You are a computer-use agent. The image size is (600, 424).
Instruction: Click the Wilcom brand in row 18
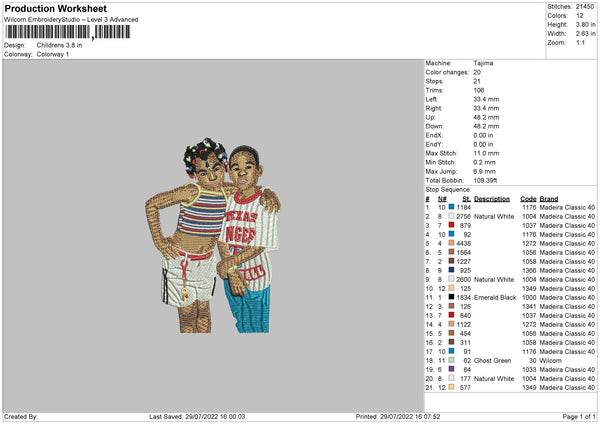[551, 360]
